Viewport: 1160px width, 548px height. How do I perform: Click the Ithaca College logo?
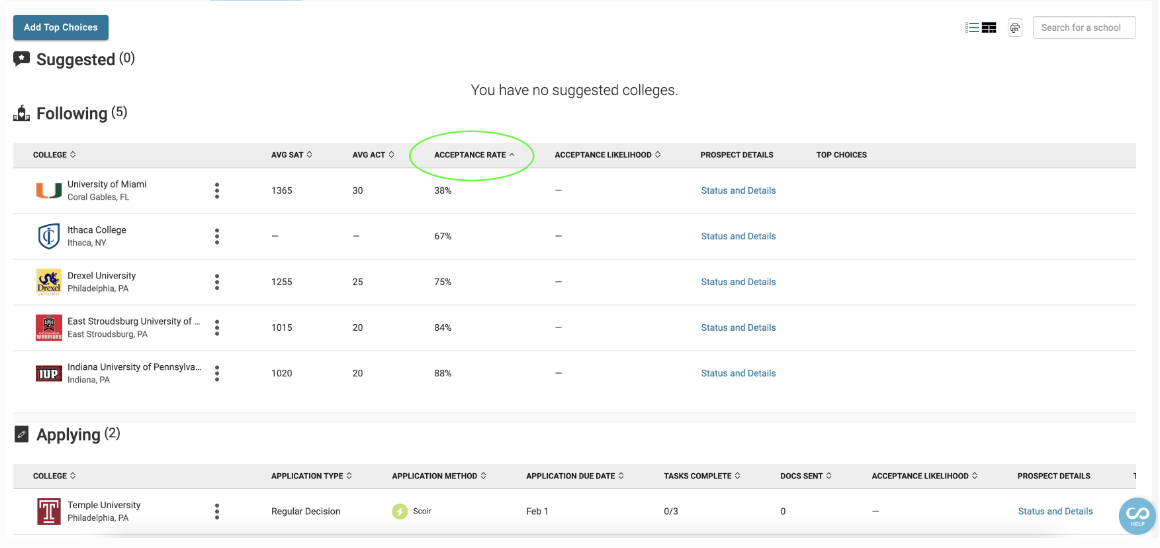49,237
